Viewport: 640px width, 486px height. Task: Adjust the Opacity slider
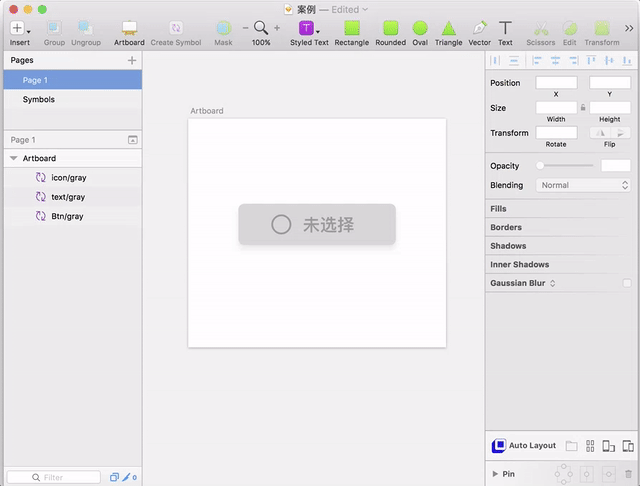click(x=564, y=166)
